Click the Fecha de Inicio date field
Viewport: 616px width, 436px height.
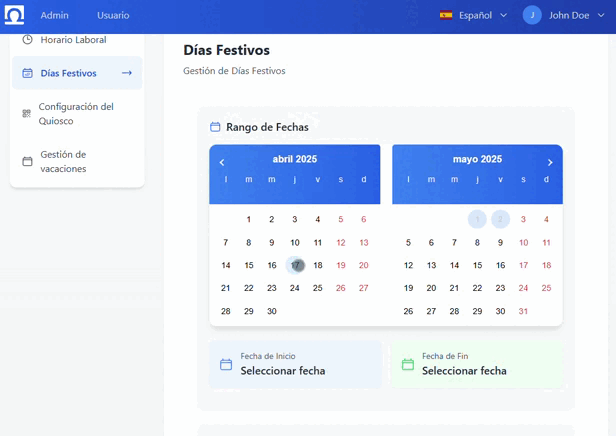coord(296,364)
